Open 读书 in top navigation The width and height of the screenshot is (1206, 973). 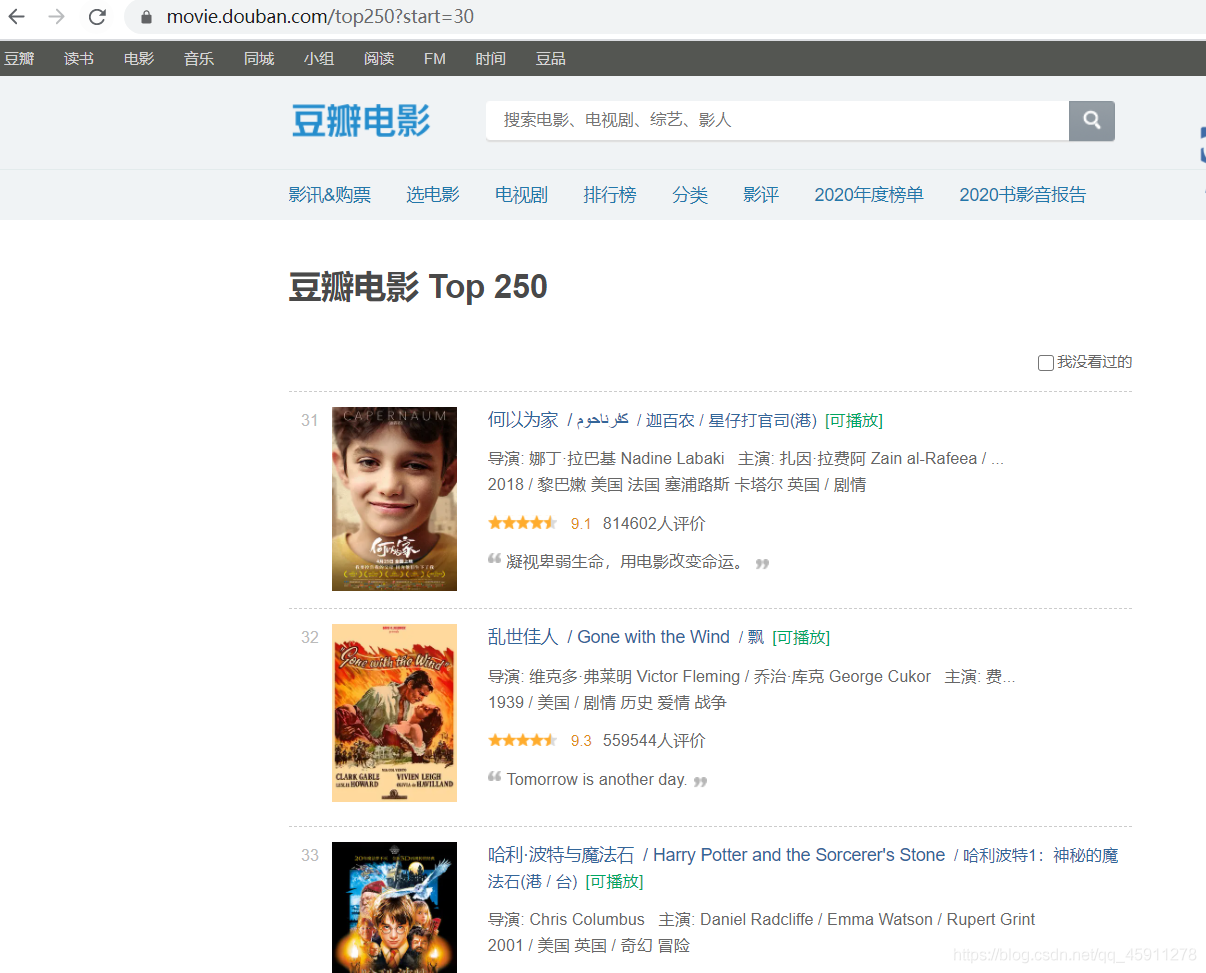79,58
